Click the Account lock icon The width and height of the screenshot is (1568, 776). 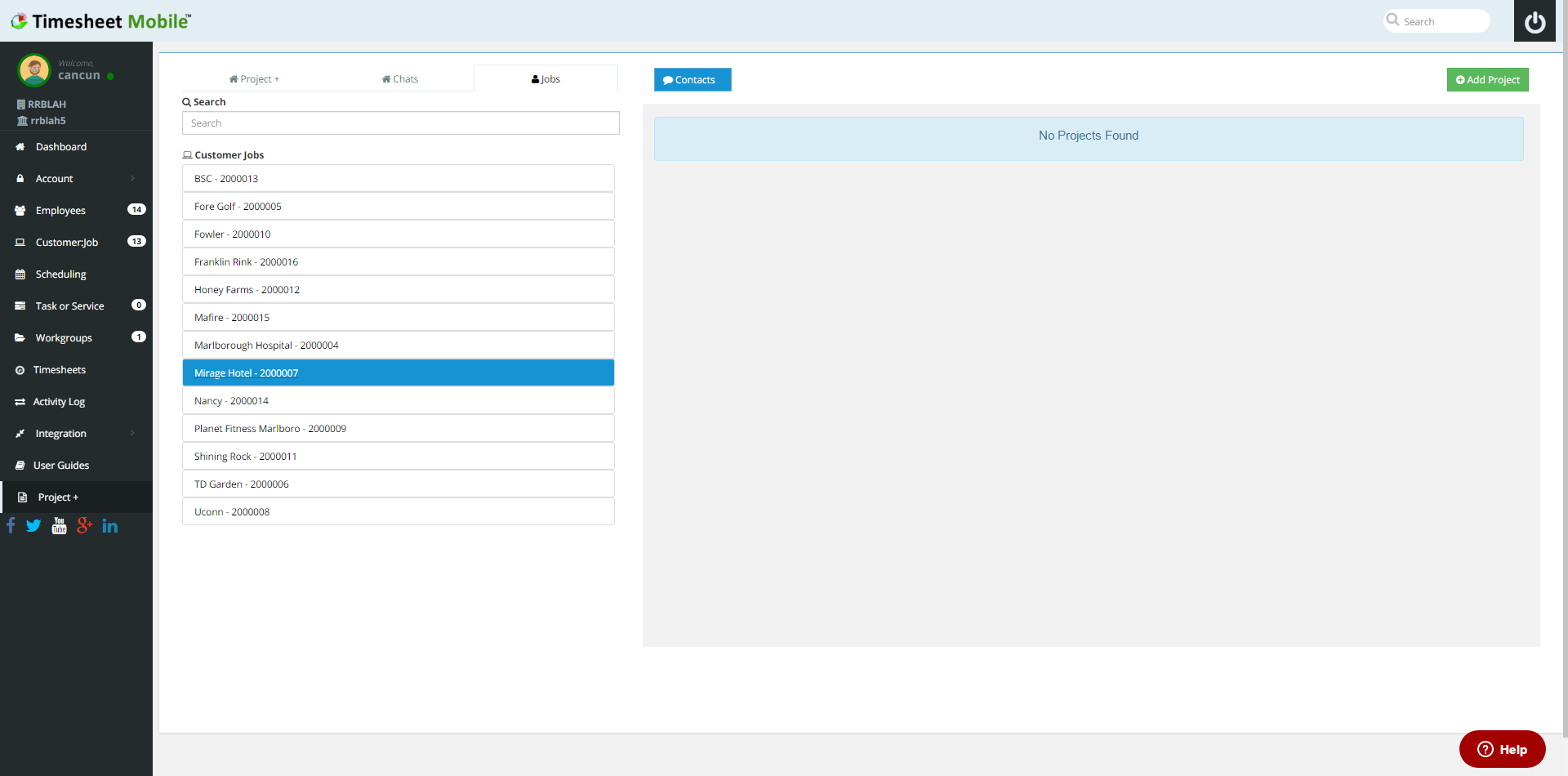[x=20, y=179]
